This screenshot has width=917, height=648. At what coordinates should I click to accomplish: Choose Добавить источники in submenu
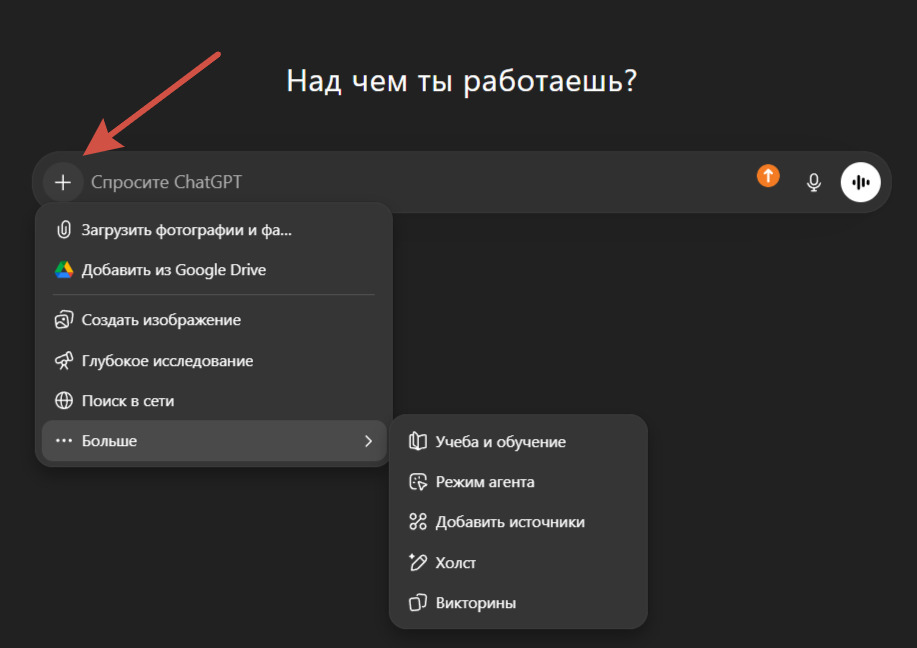pos(518,522)
